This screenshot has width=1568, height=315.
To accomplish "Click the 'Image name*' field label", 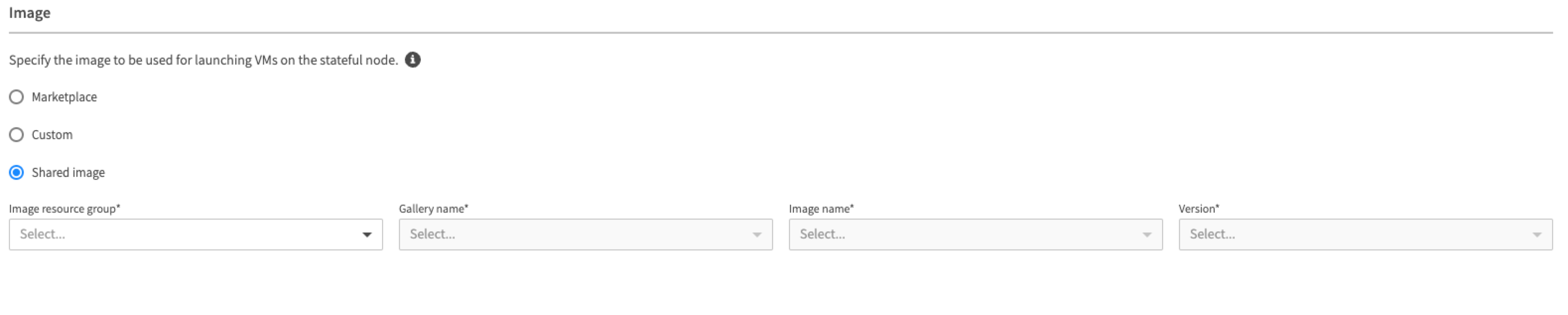I will [821, 208].
